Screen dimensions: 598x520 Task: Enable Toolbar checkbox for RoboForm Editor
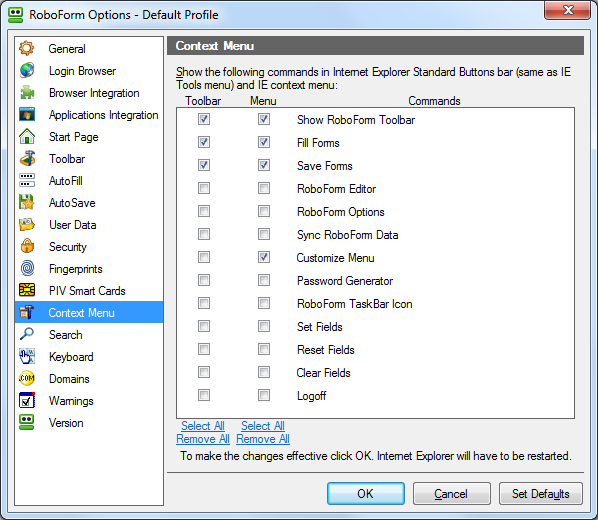204,188
